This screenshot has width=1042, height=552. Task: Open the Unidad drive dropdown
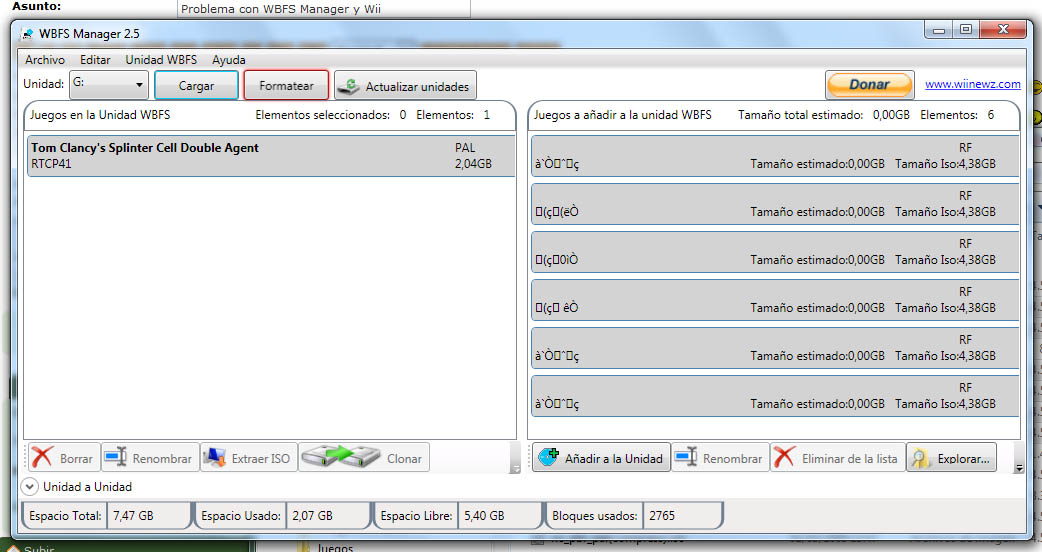tap(109, 85)
